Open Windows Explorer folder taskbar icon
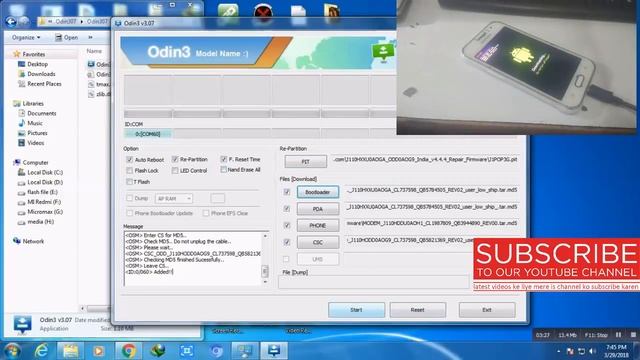The height and width of the screenshot is (360, 640). point(70,351)
